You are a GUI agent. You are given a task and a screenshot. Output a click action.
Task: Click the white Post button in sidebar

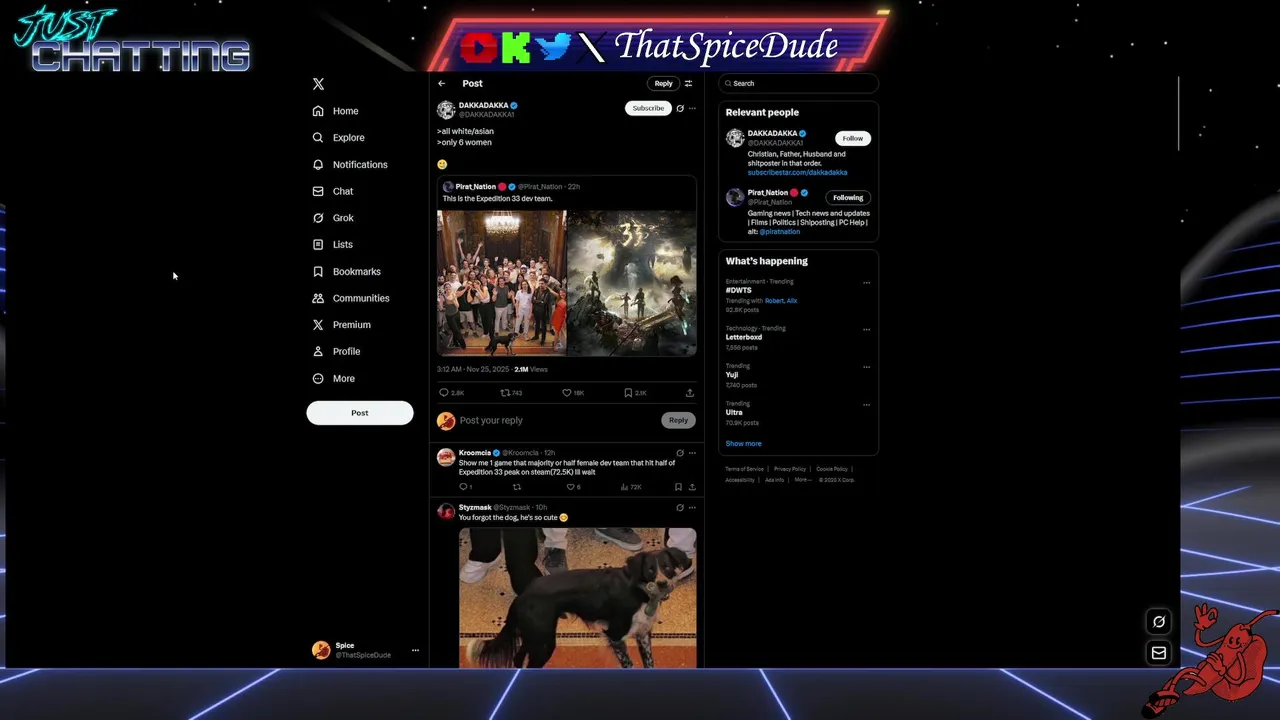[360, 413]
